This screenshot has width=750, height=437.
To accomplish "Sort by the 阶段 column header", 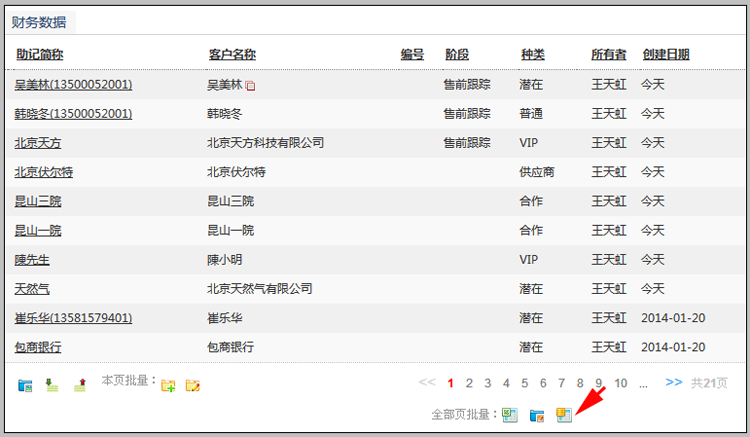I will coord(457,55).
